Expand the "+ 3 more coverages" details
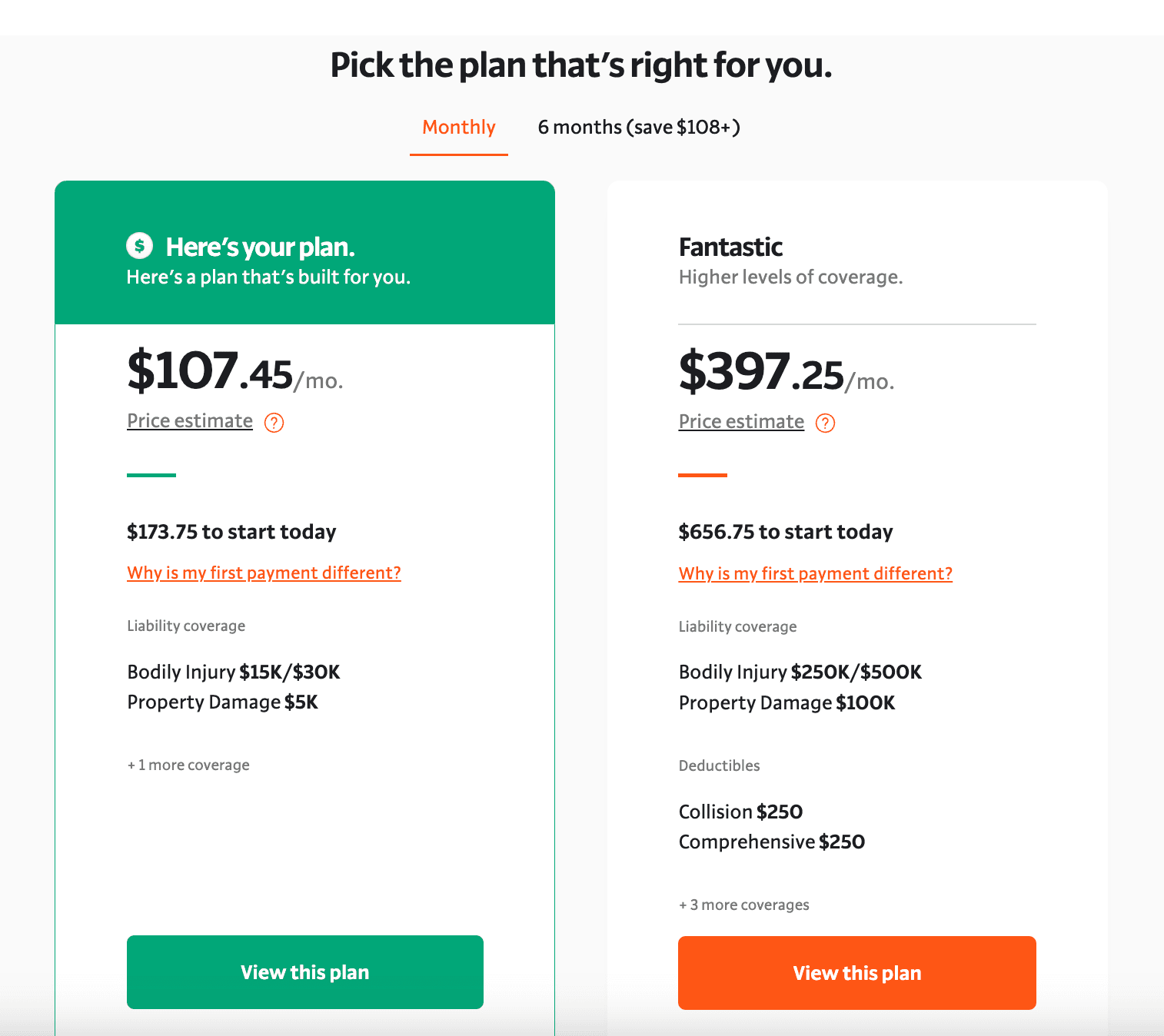Screen dimensions: 1164x1036 [x=743, y=905]
